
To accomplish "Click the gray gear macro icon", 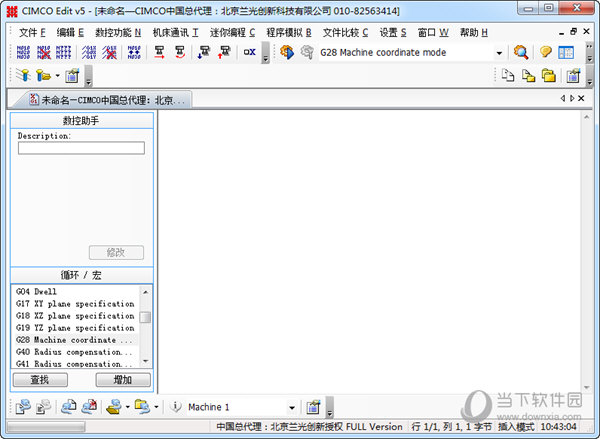I will coord(307,52).
